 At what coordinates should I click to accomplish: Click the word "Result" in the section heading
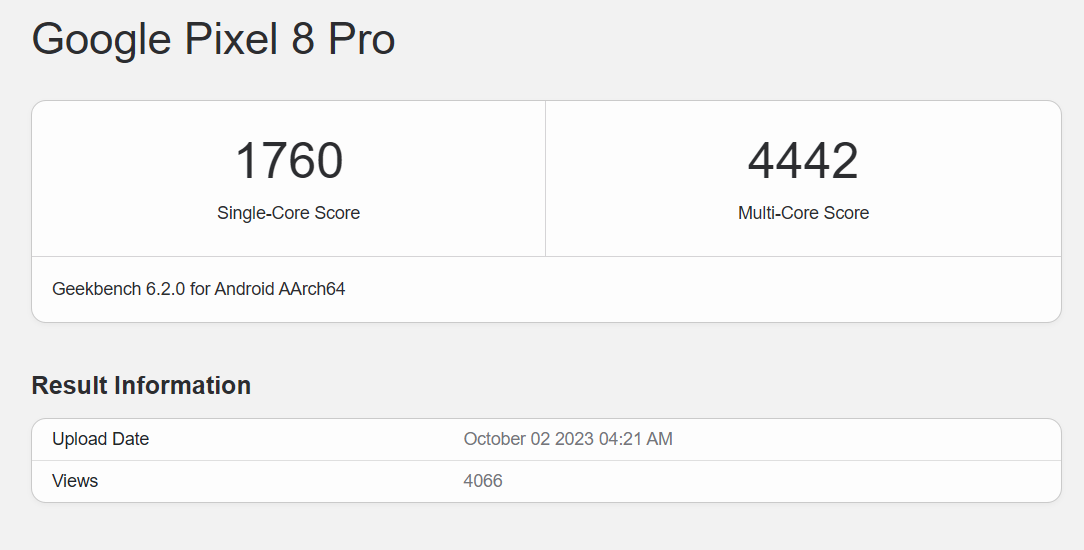[x=70, y=386]
